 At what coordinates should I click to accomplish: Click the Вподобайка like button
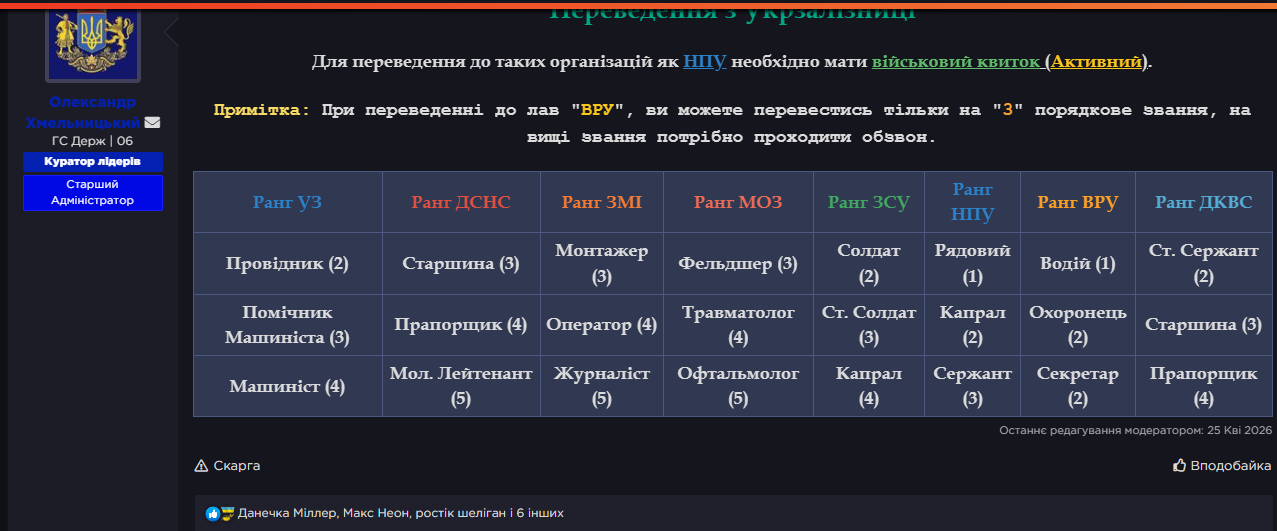click(1222, 466)
